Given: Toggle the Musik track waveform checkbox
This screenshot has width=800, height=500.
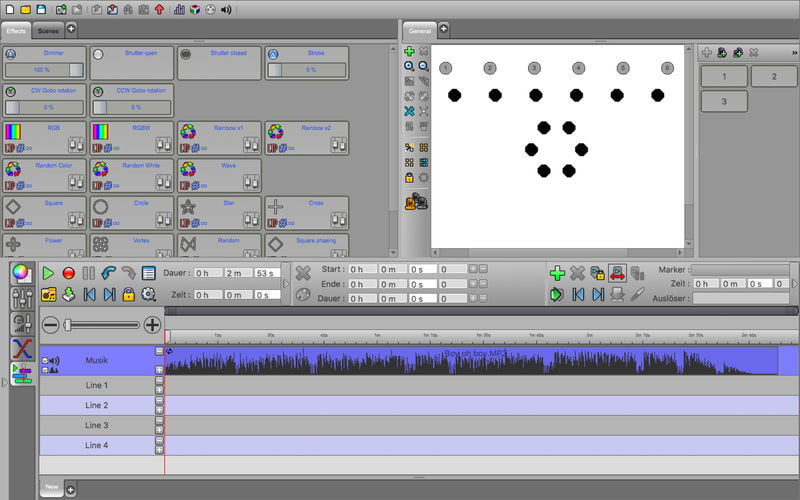Looking at the screenshot, I should click(x=45, y=370).
